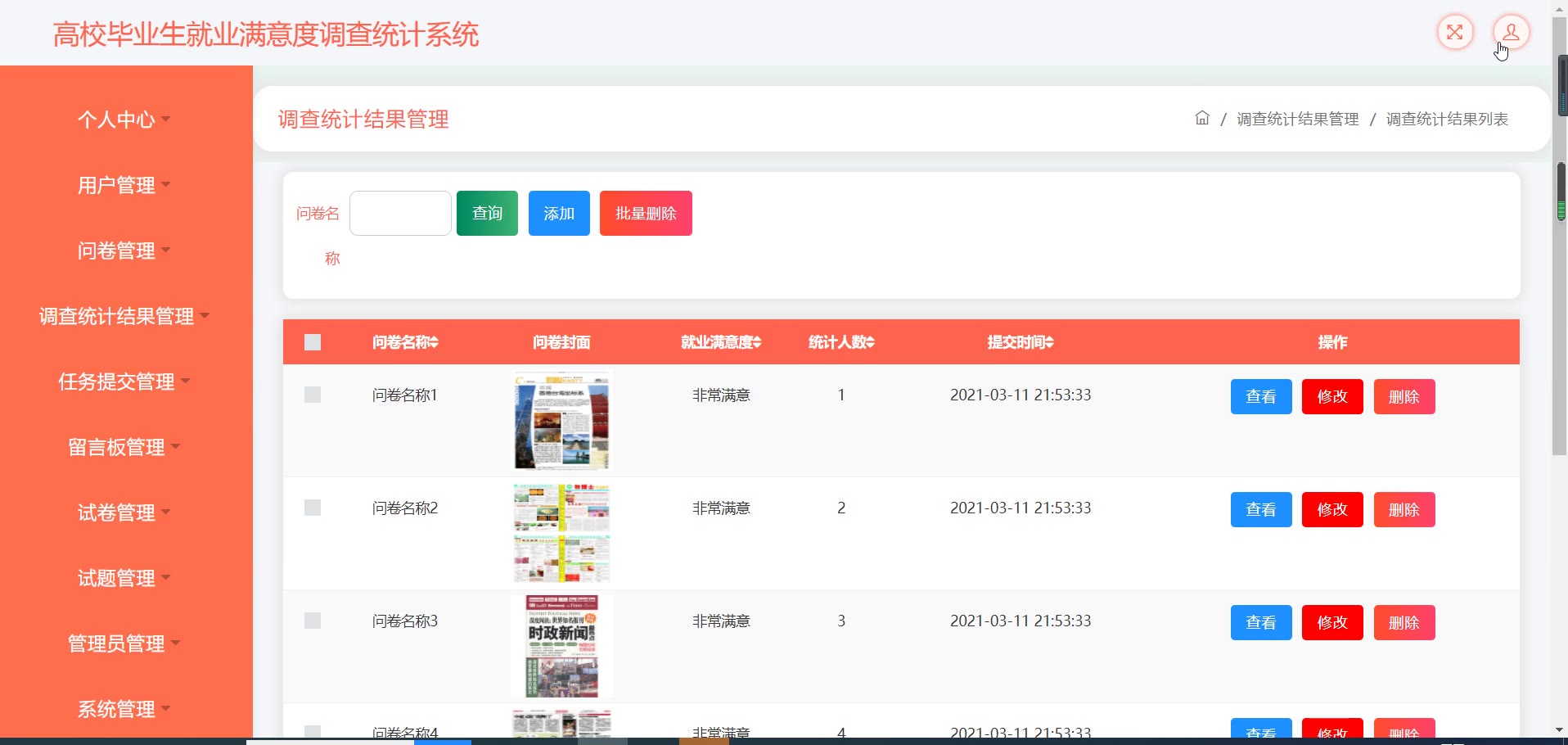Viewport: 1568px width, 745px height.
Task: Open 留言板管理 in the sidebar
Action: point(124,447)
